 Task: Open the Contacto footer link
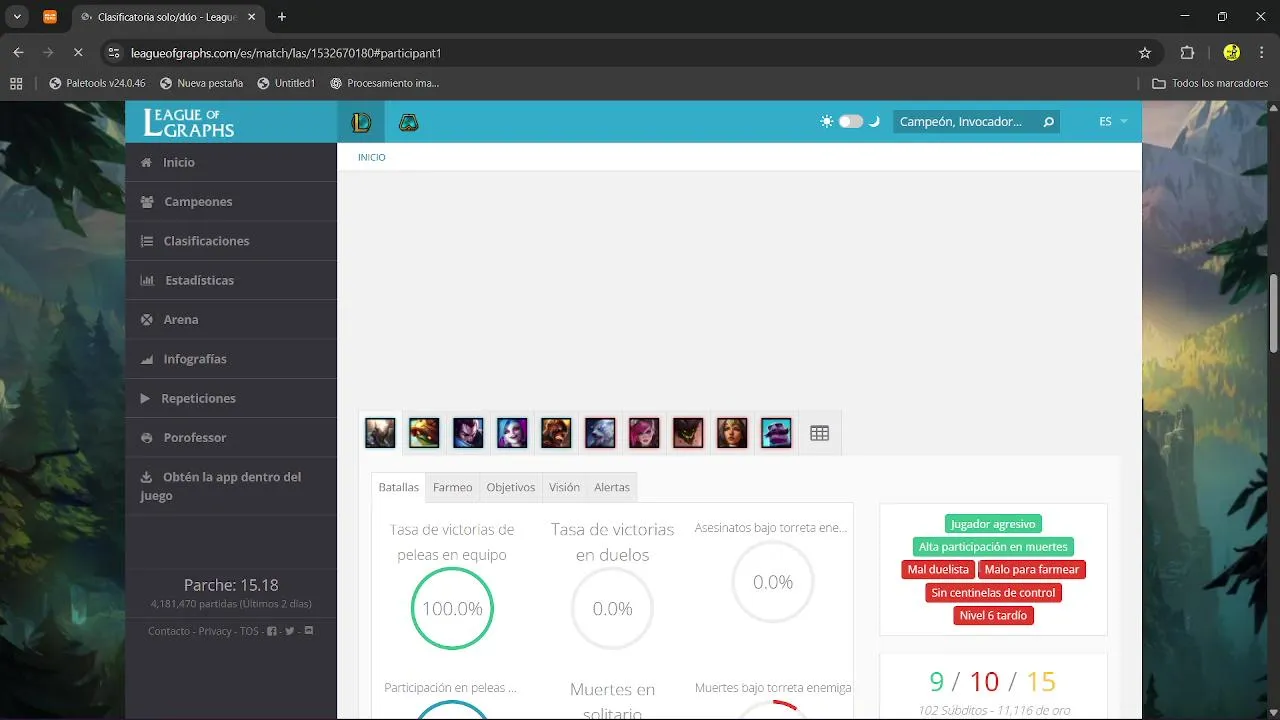pos(169,631)
